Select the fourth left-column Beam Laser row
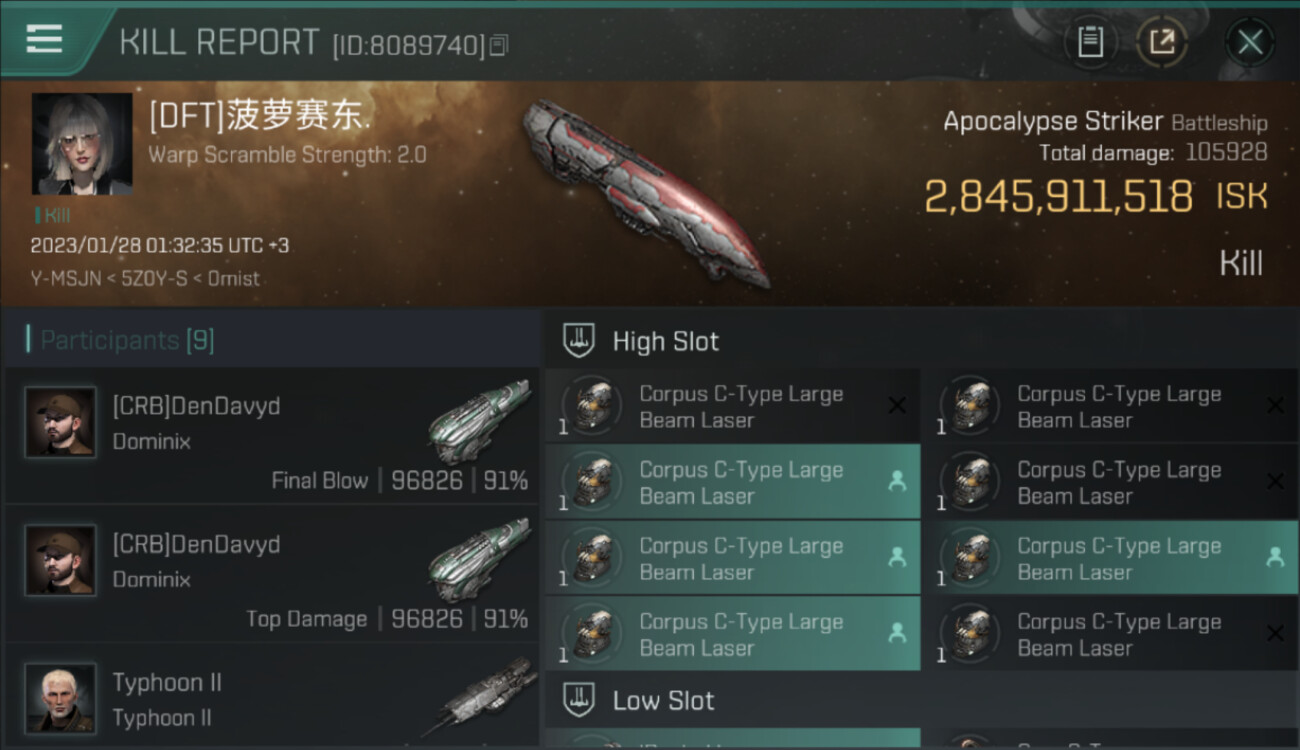Screen dimensions: 1300x750 click(x=733, y=634)
